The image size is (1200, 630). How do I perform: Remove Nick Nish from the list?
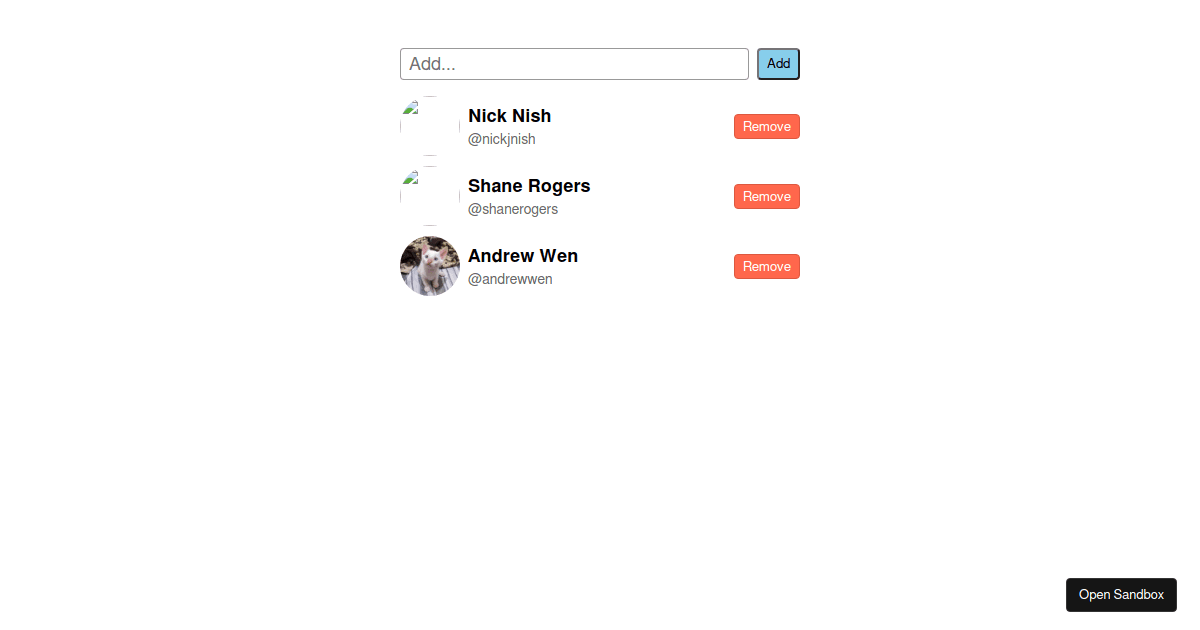(x=767, y=126)
